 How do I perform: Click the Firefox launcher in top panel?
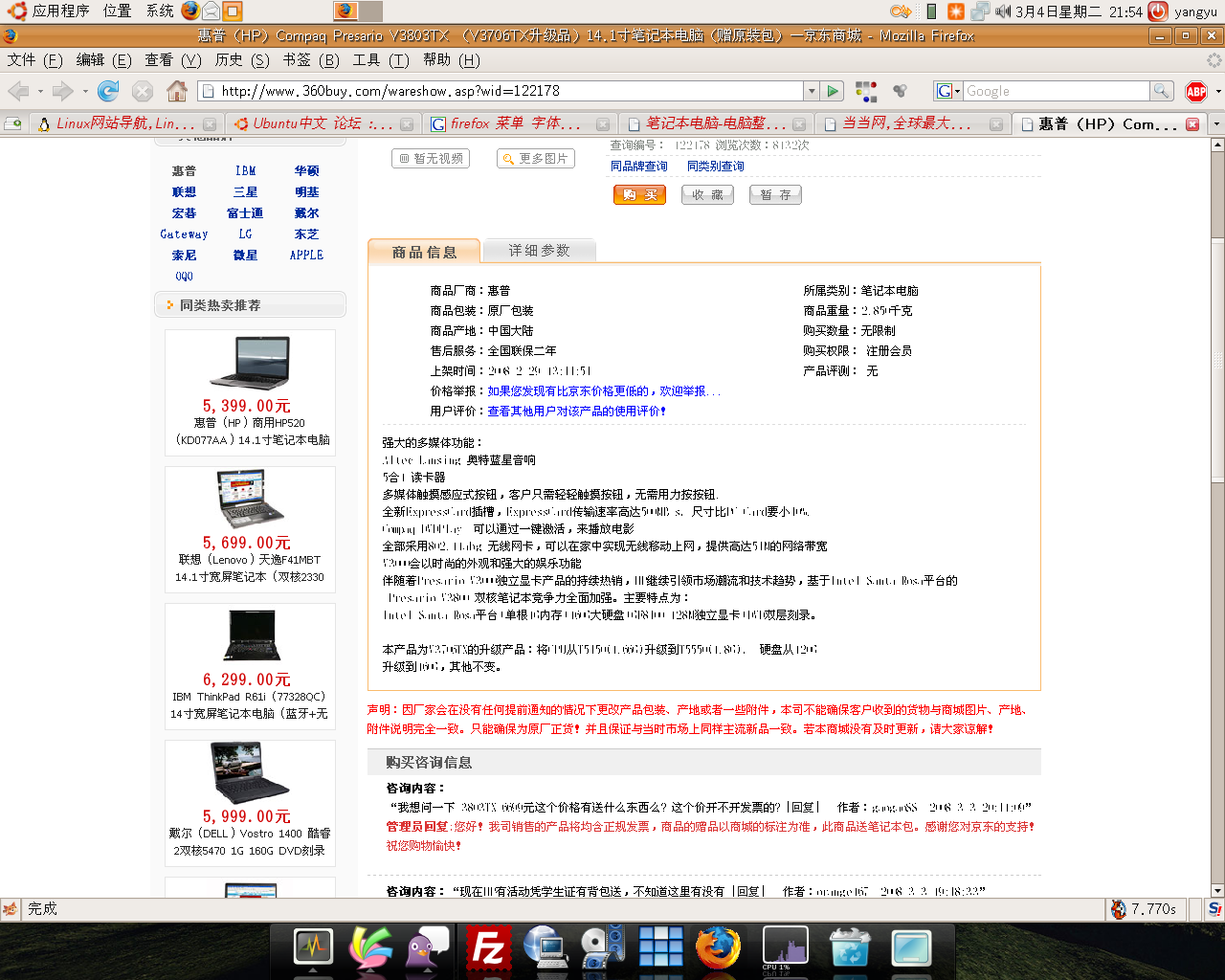point(190,11)
